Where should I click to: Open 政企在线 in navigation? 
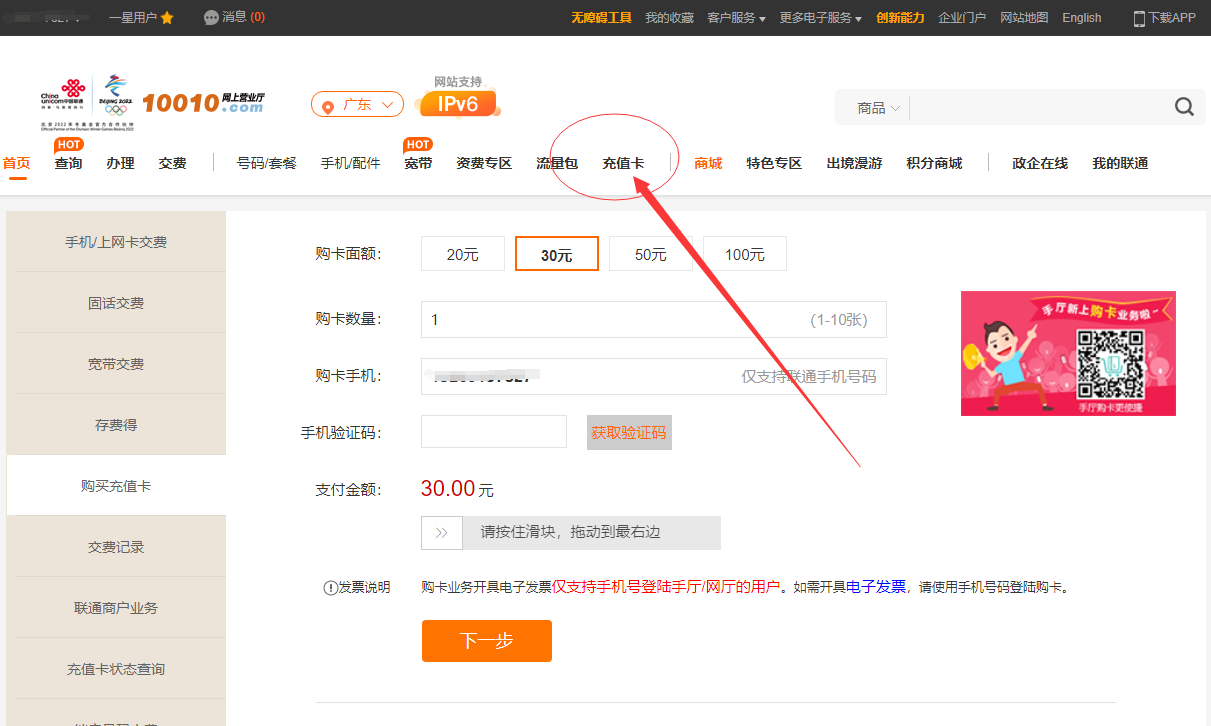pos(1040,163)
